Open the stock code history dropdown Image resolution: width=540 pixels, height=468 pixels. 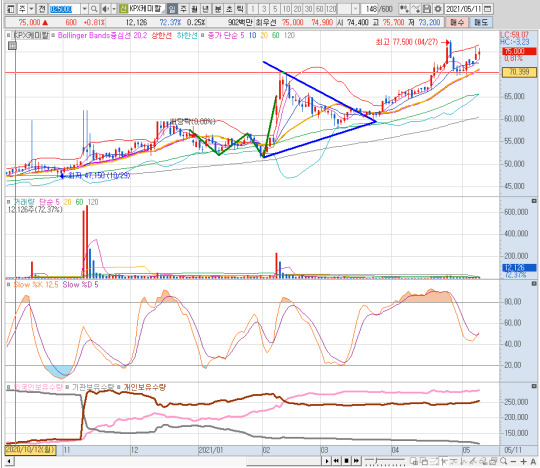[85, 9]
